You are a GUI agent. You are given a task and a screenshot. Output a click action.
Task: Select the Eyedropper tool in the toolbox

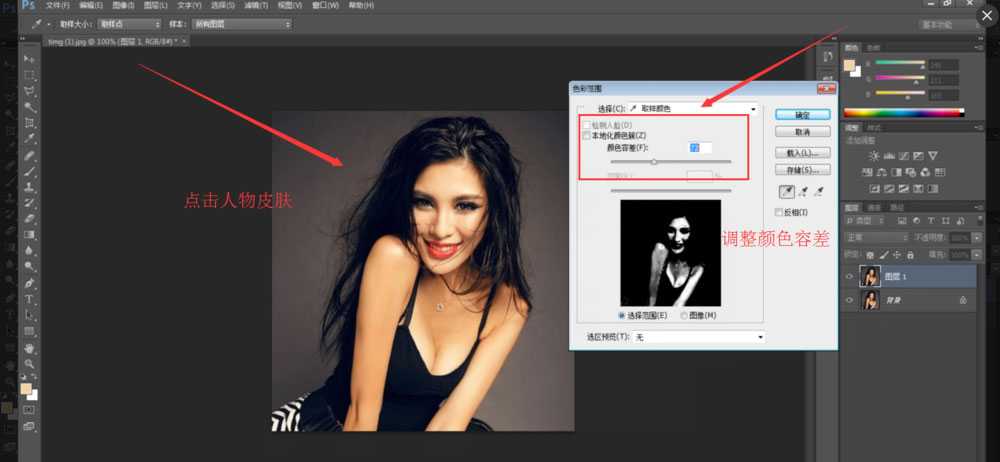30,139
